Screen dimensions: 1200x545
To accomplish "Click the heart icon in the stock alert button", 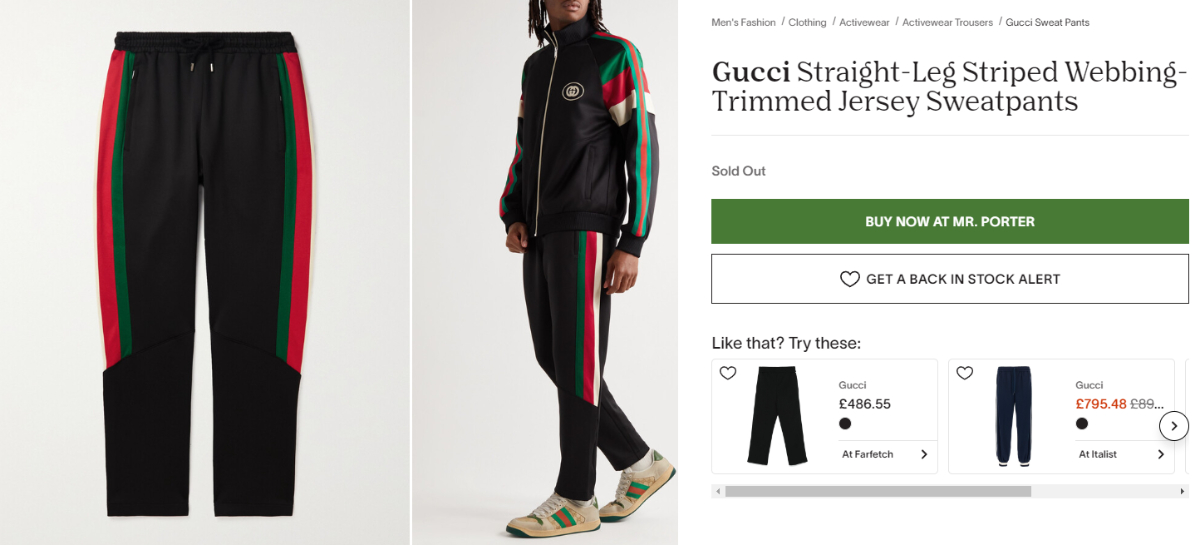I will [849, 279].
